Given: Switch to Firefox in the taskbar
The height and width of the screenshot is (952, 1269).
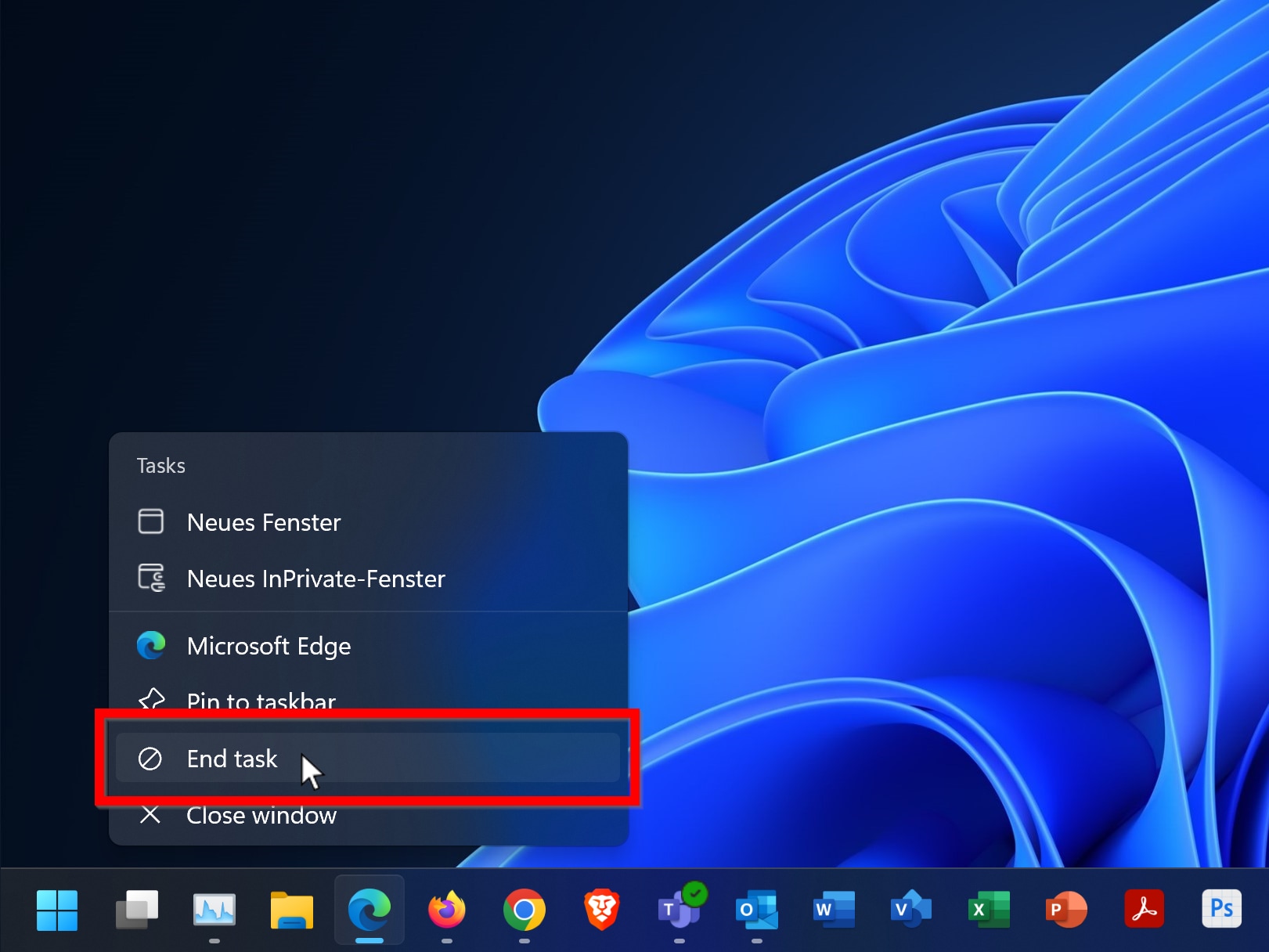Looking at the screenshot, I should (446, 910).
